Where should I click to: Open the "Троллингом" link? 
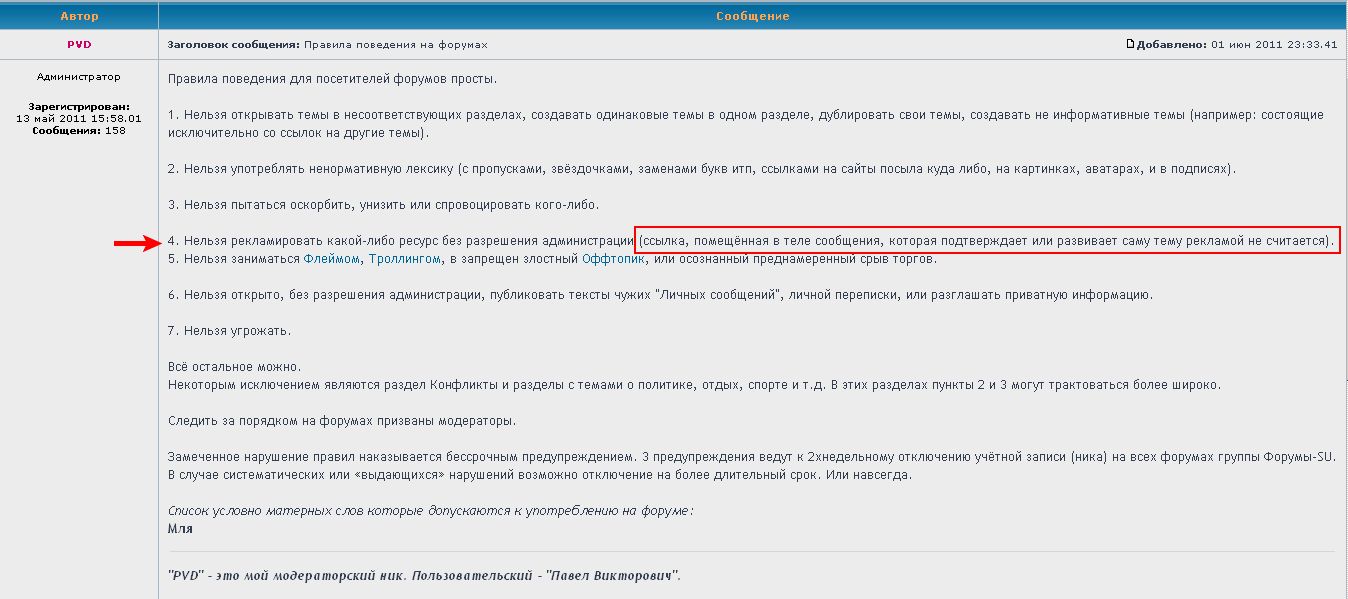tap(405, 259)
